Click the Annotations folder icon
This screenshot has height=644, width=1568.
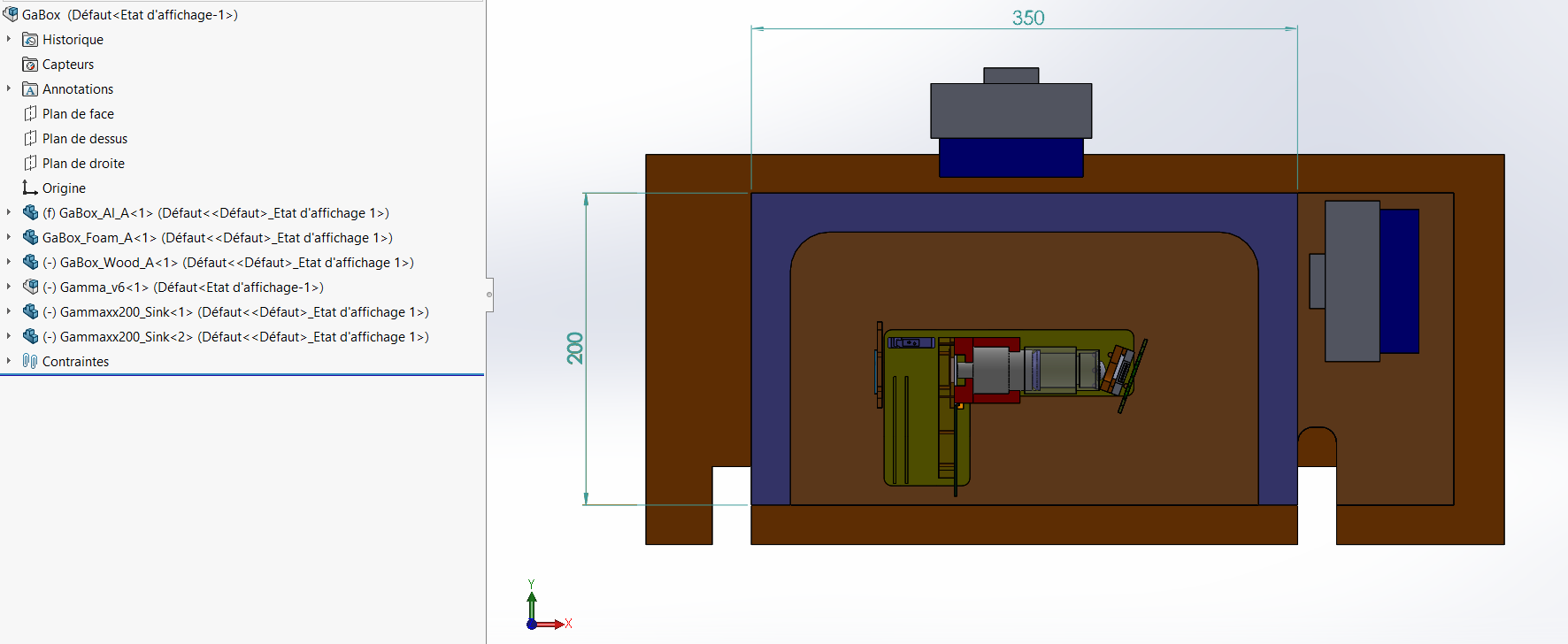pyautogui.click(x=30, y=89)
